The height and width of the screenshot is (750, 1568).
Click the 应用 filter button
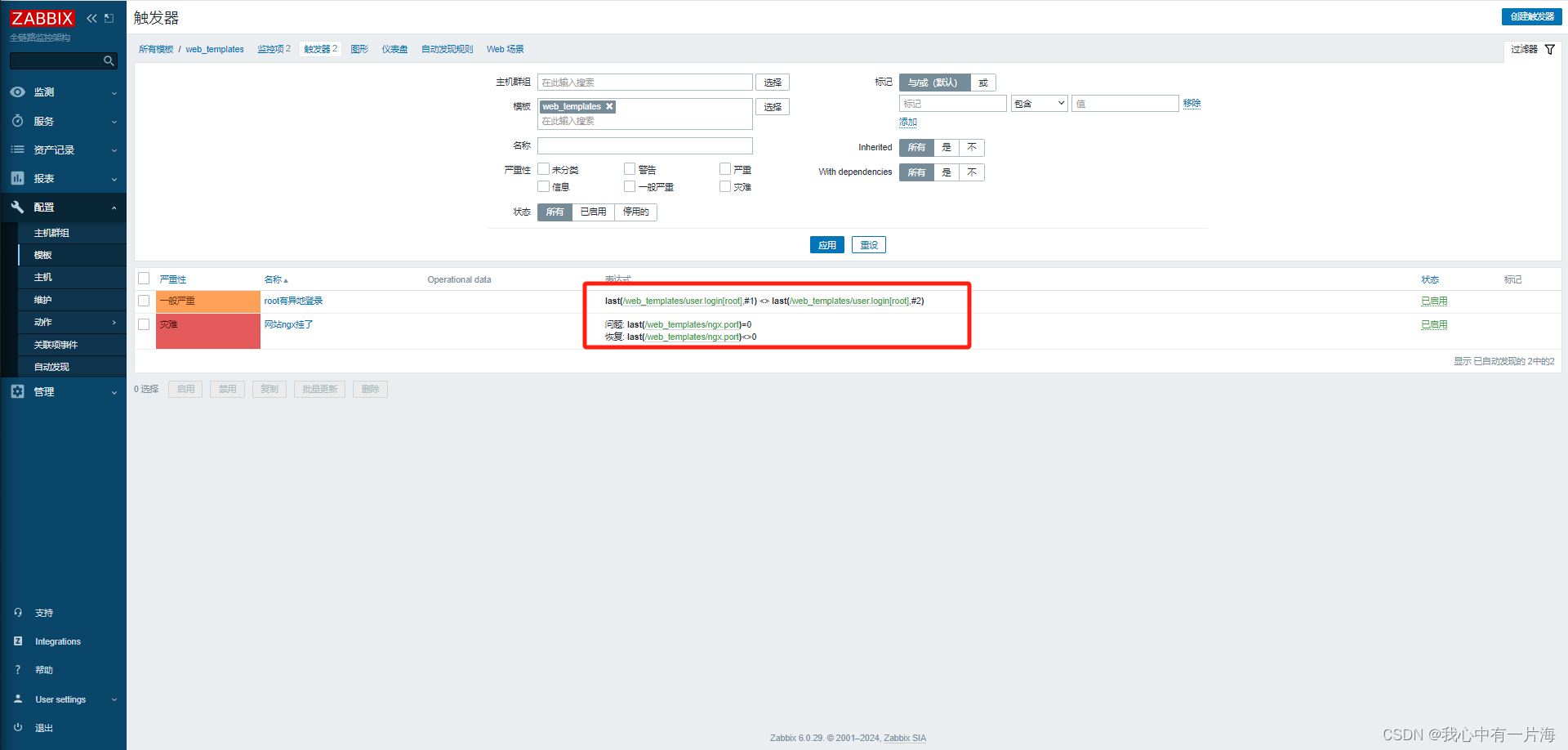(x=826, y=245)
